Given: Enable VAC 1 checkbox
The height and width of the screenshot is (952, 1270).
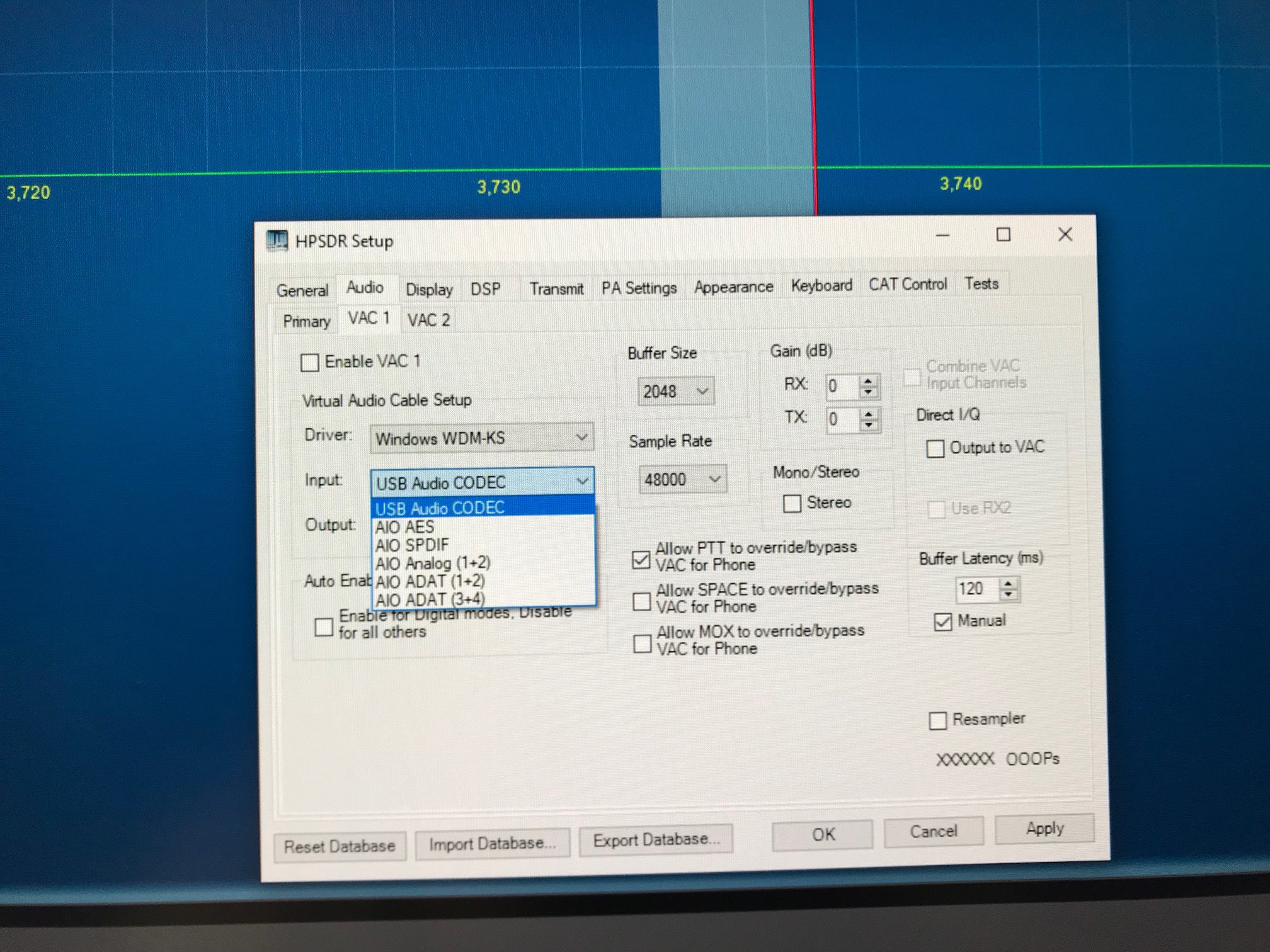Looking at the screenshot, I should tap(309, 363).
